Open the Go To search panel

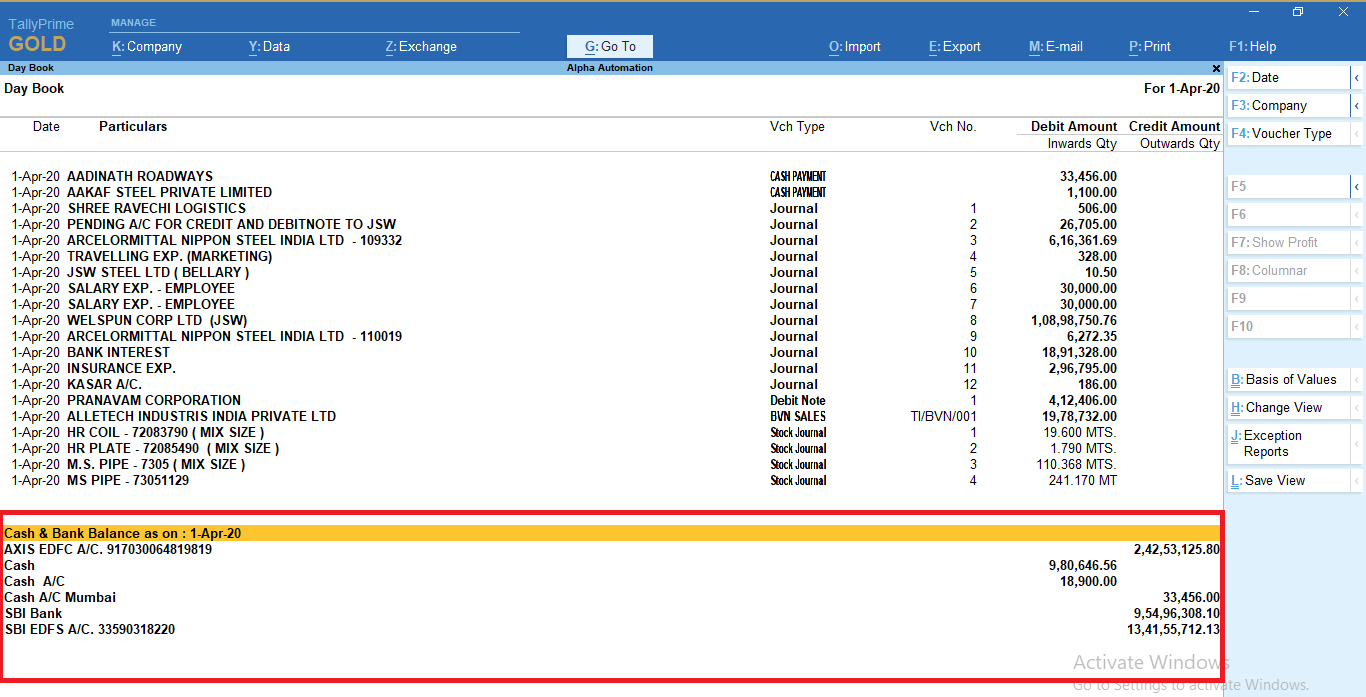pyautogui.click(x=609, y=46)
